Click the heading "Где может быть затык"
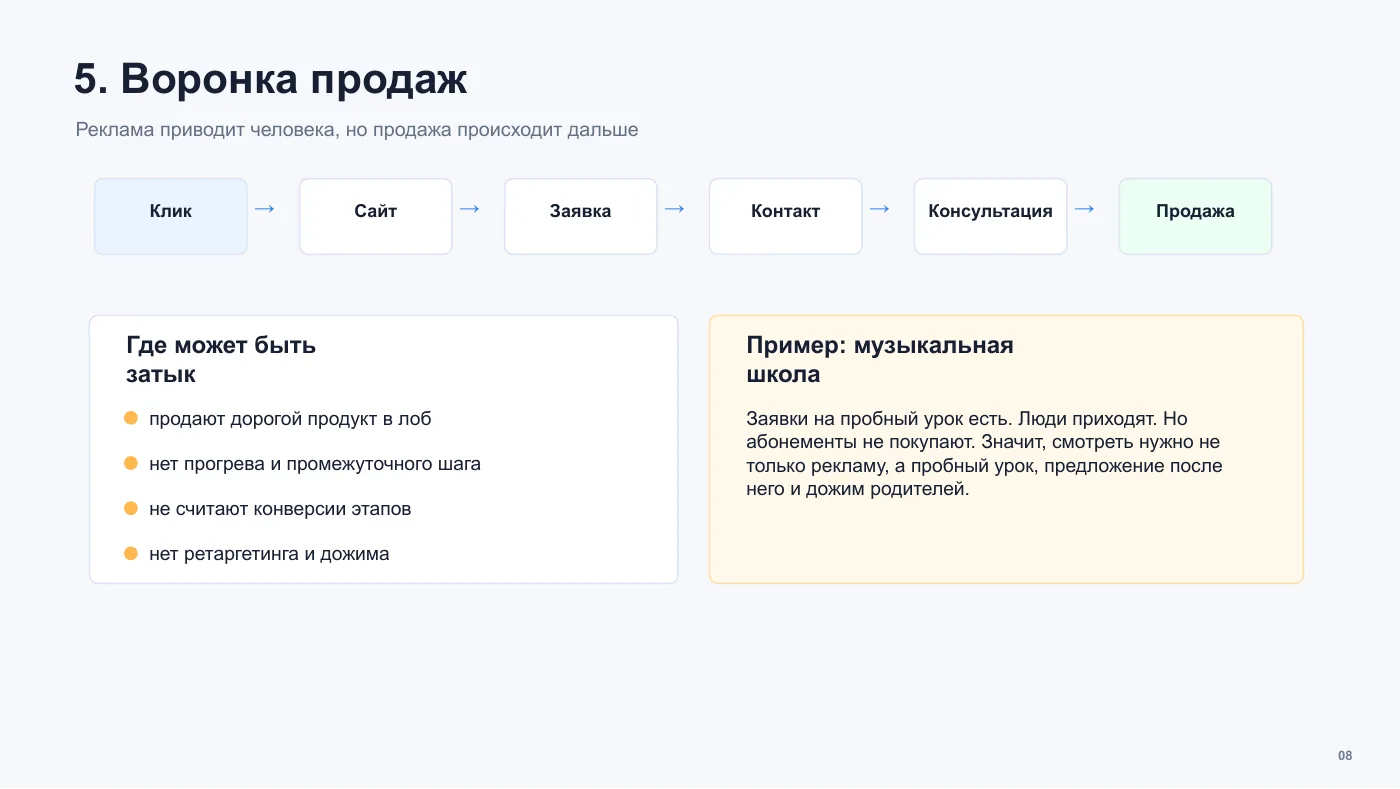 (221, 360)
